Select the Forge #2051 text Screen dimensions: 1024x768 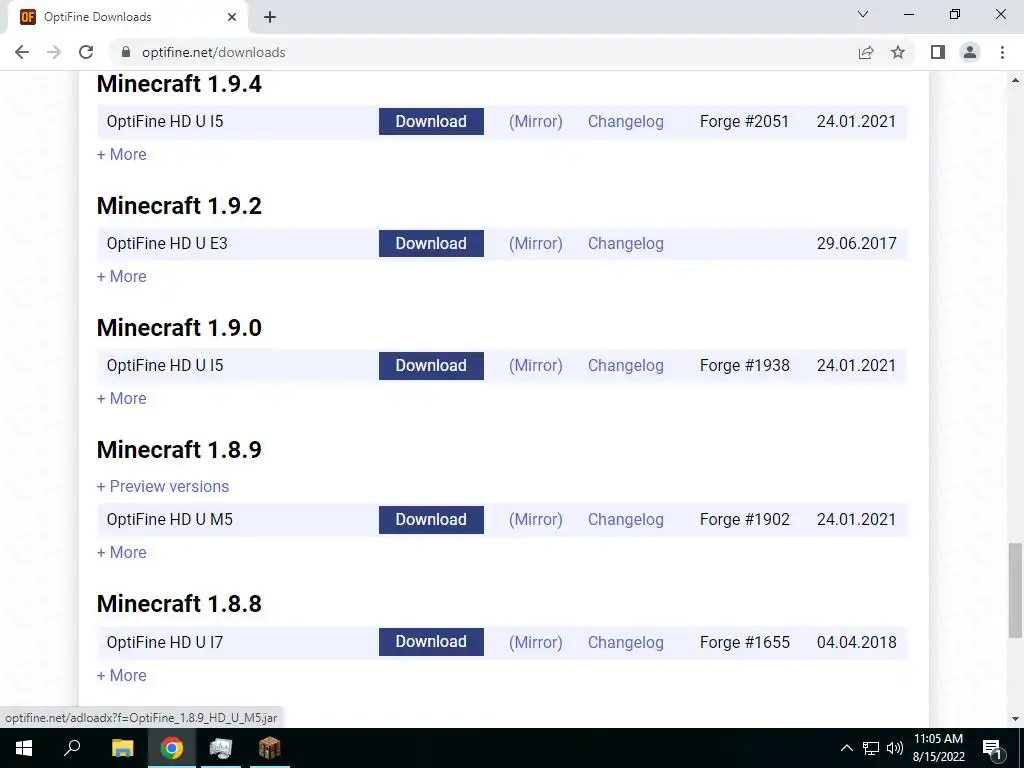(744, 121)
